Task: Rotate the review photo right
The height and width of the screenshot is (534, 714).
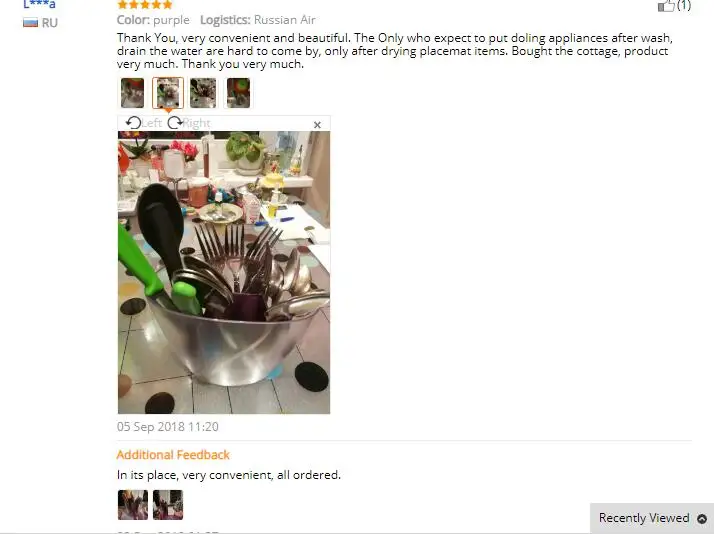Action: click(x=189, y=123)
